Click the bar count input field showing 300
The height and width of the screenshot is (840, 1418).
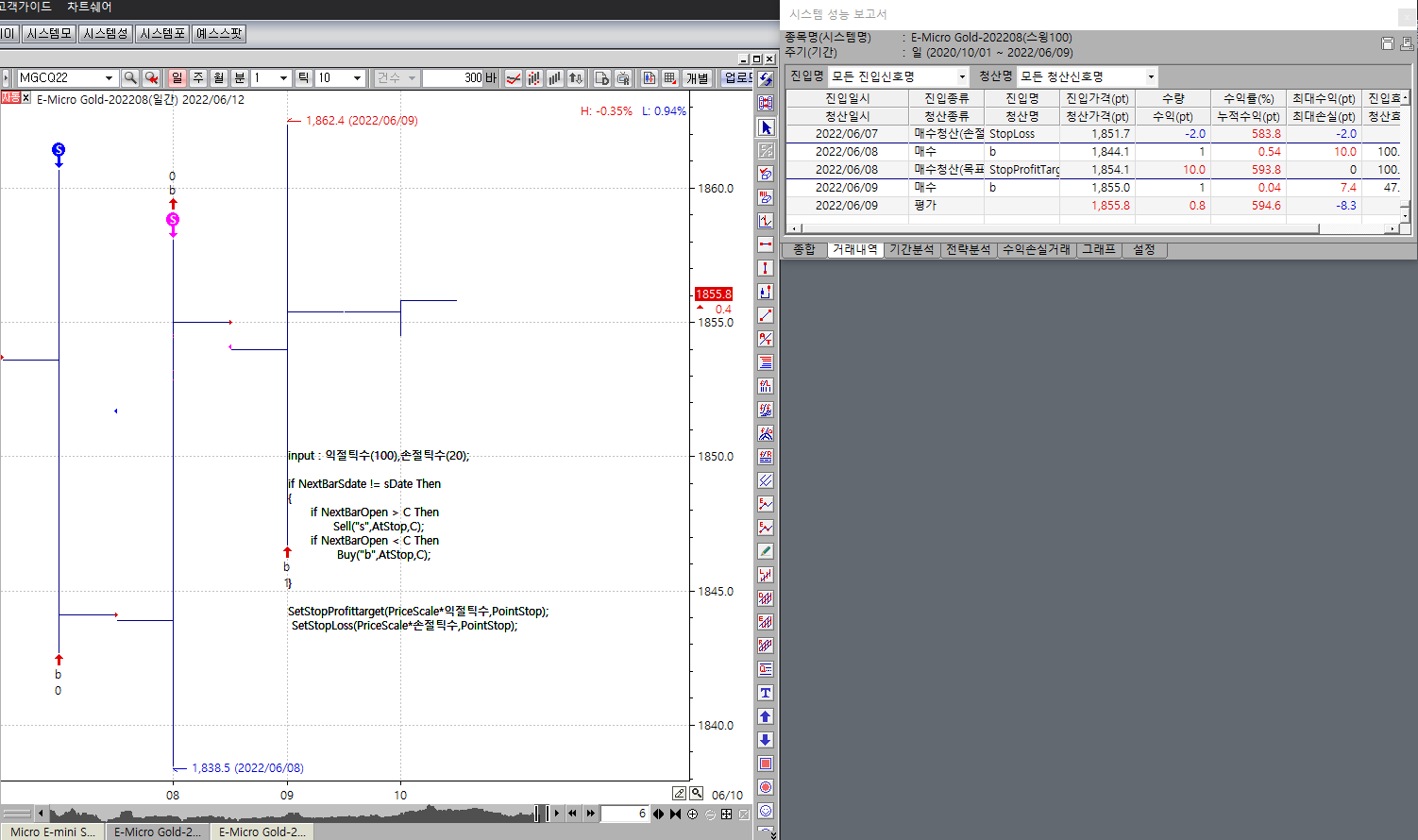(x=453, y=78)
